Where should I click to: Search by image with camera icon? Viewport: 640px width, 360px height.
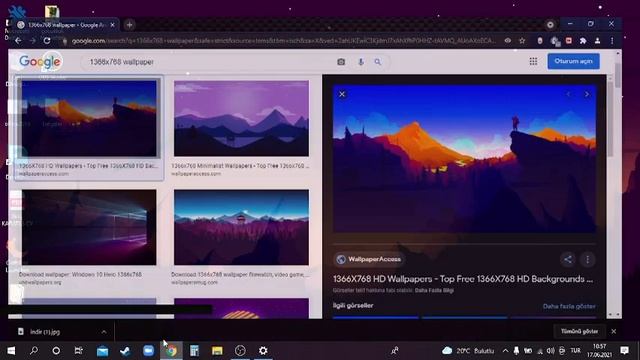pyautogui.click(x=341, y=62)
